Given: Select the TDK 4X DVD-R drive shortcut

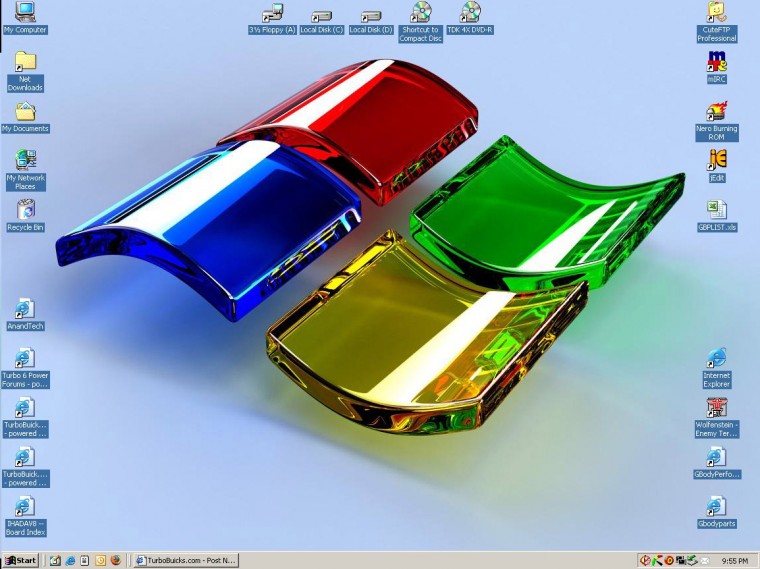Looking at the screenshot, I should pyautogui.click(x=470, y=18).
